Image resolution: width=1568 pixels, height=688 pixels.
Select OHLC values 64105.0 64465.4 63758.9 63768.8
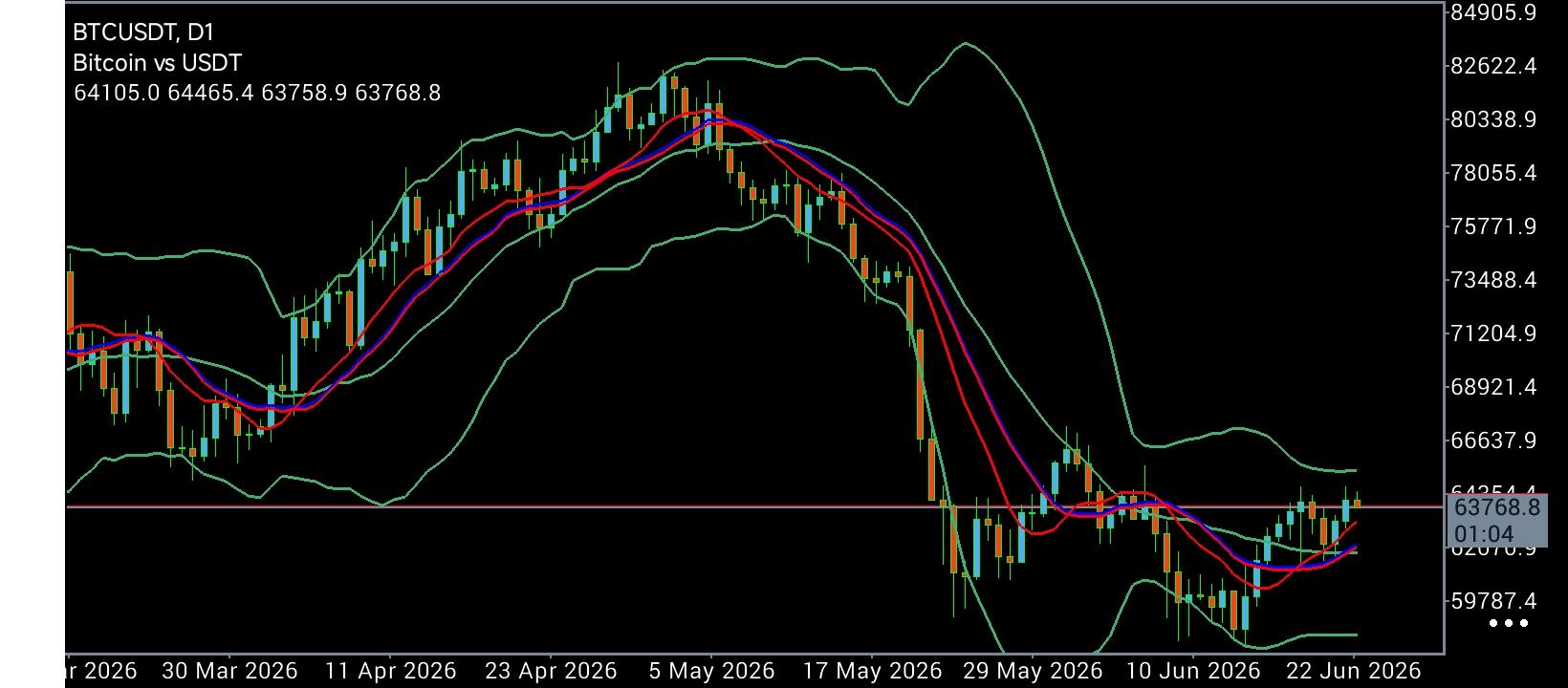(257, 93)
